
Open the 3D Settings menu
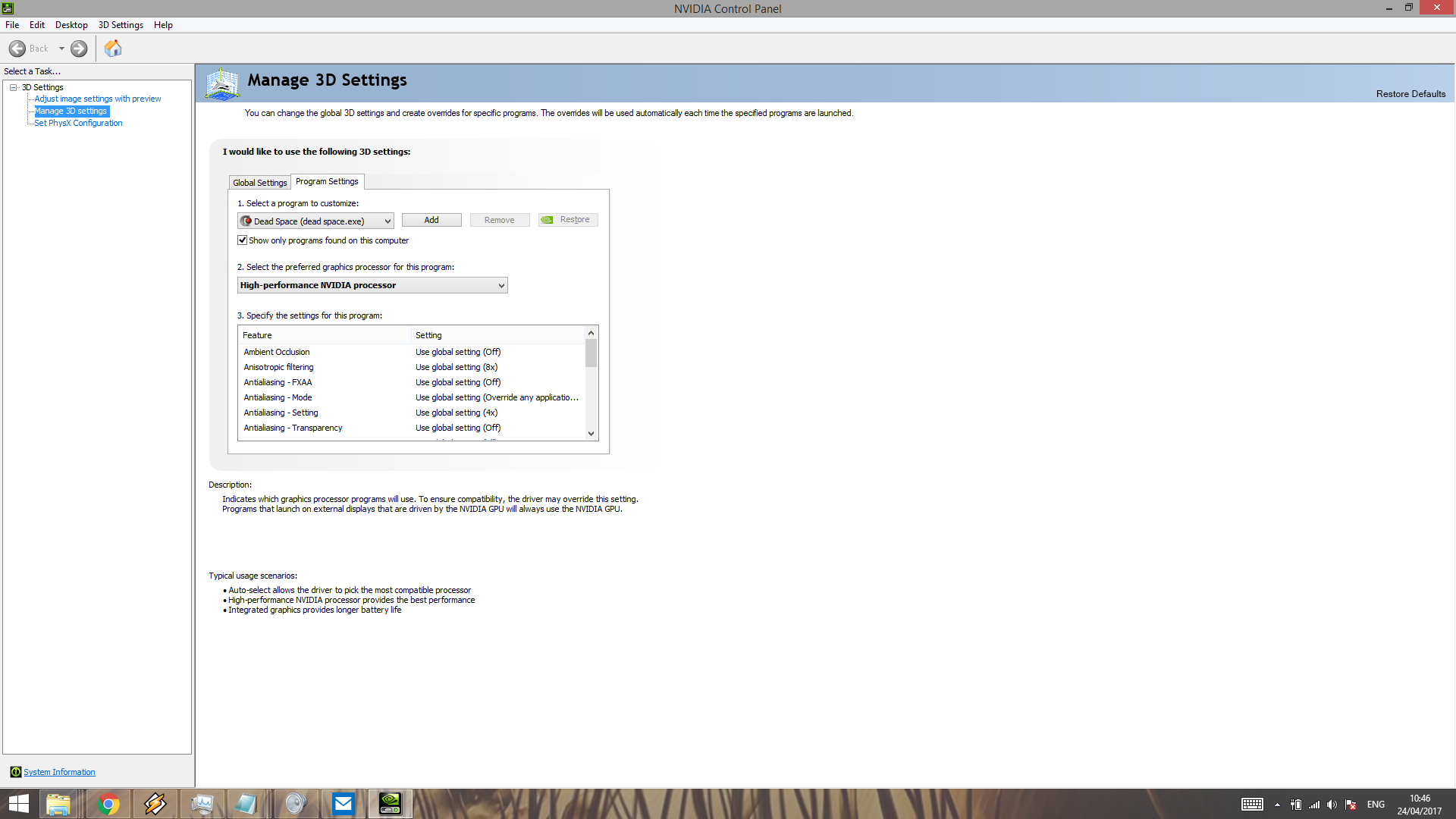[x=121, y=25]
